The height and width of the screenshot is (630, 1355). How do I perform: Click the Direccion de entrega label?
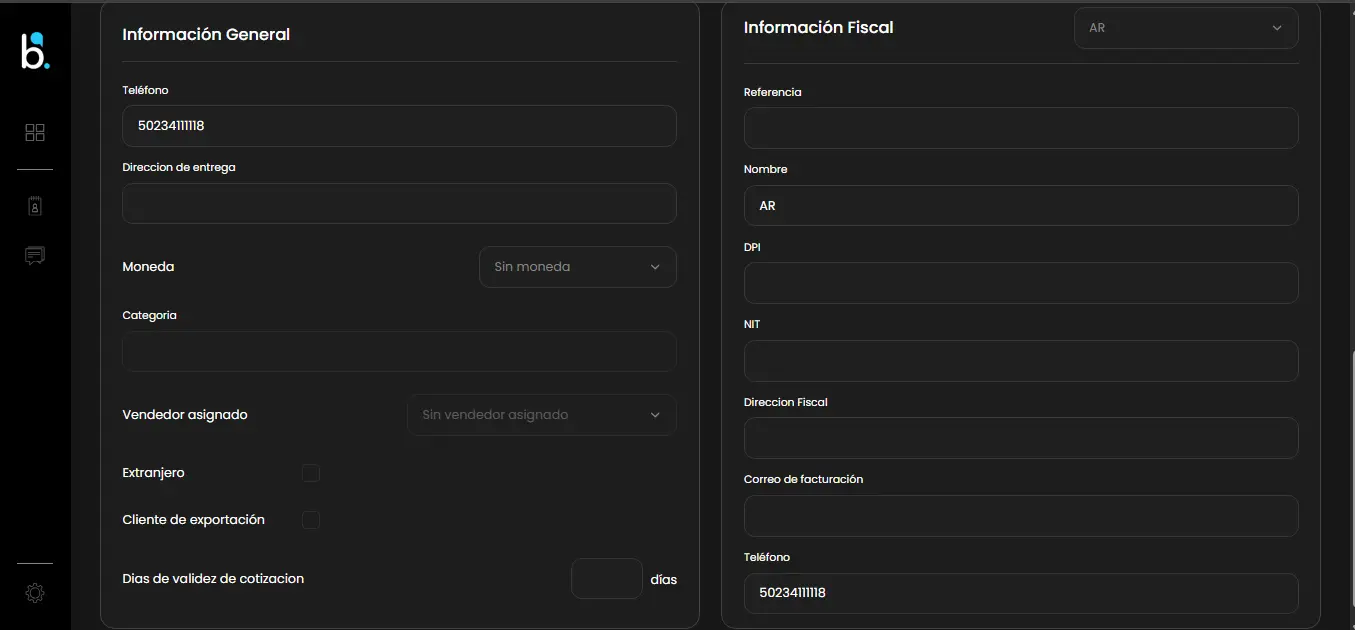pyautogui.click(x=179, y=167)
